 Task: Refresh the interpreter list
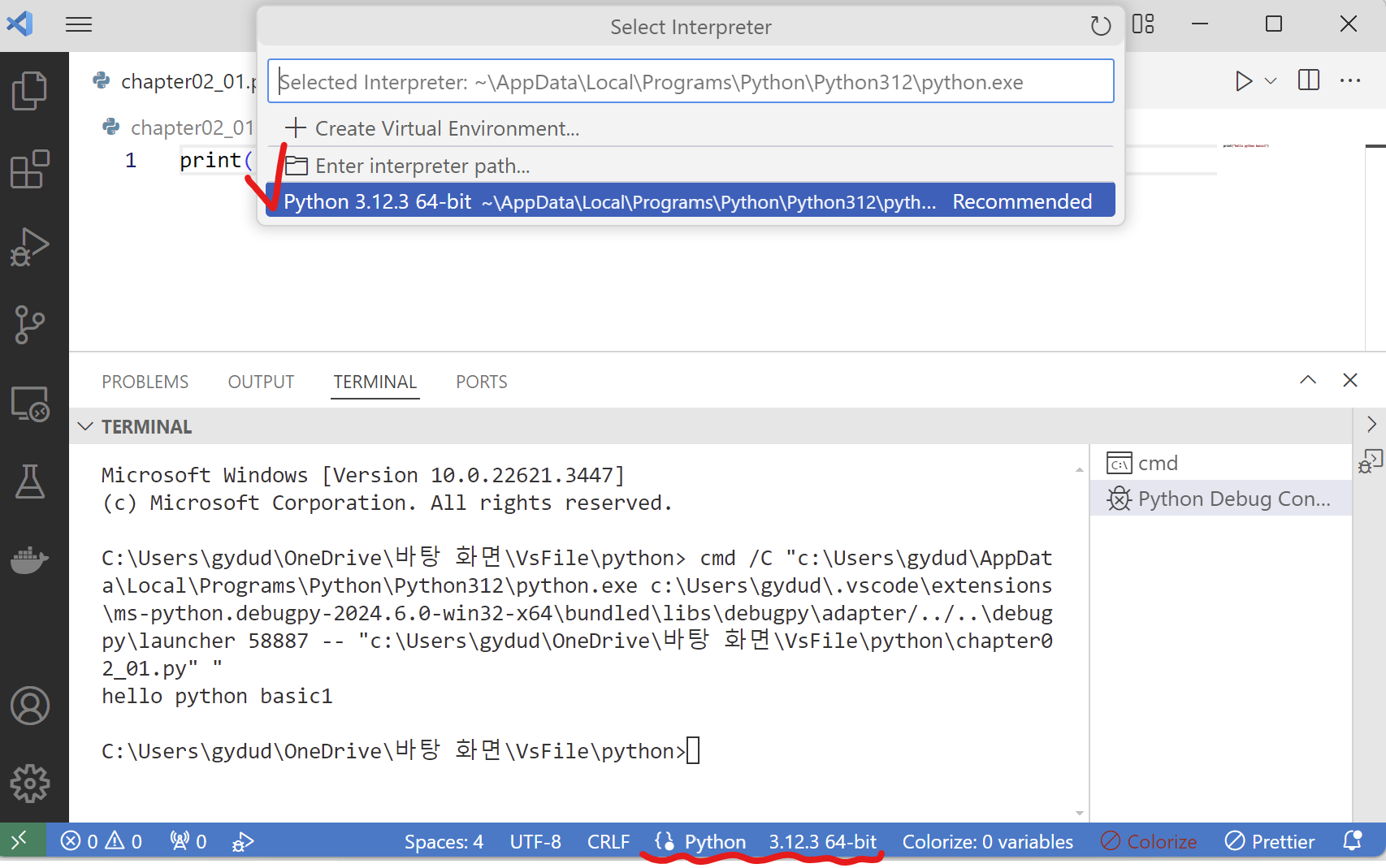1100,26
